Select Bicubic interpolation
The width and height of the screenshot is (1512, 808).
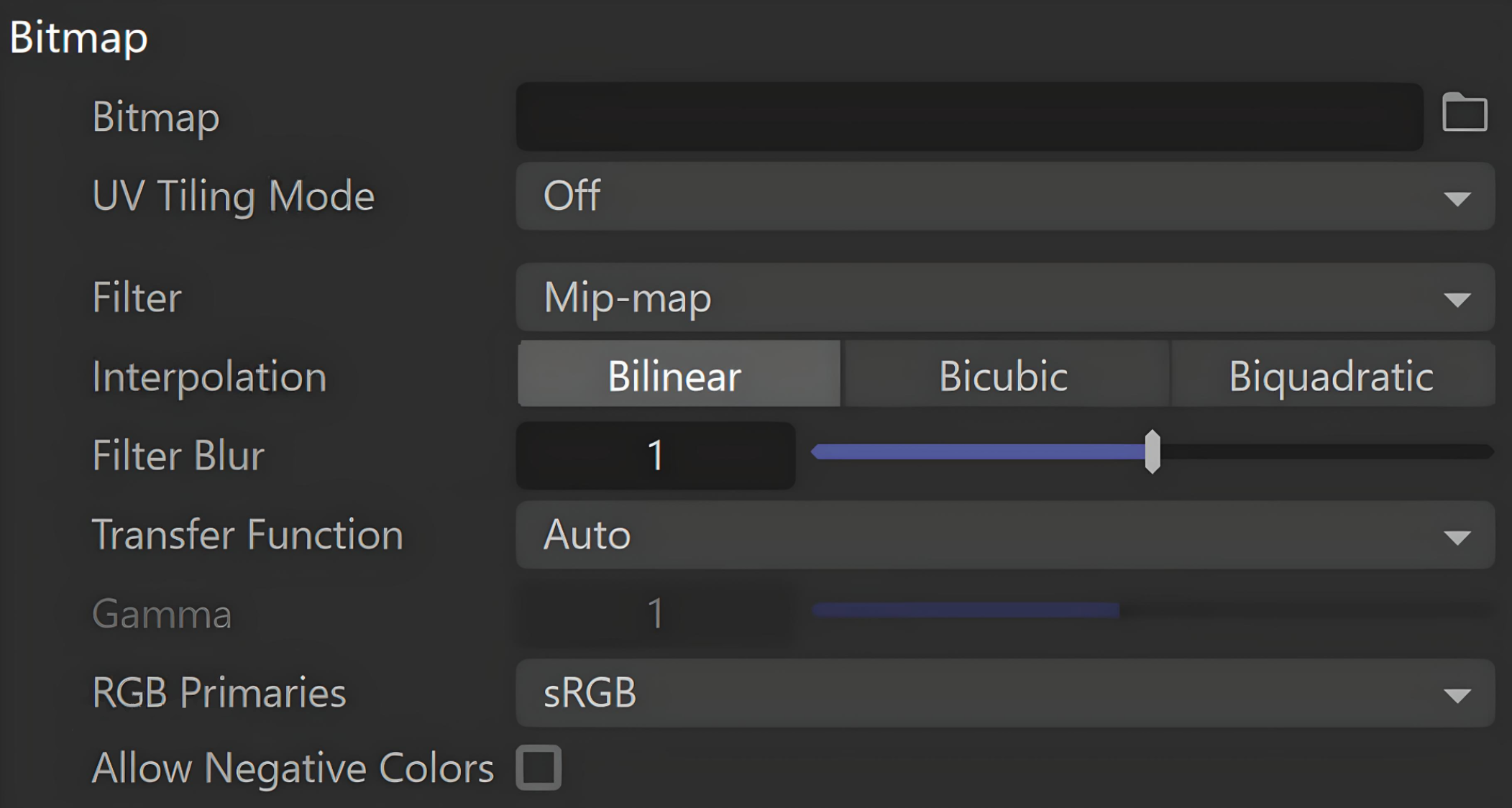coord(1005,374)
